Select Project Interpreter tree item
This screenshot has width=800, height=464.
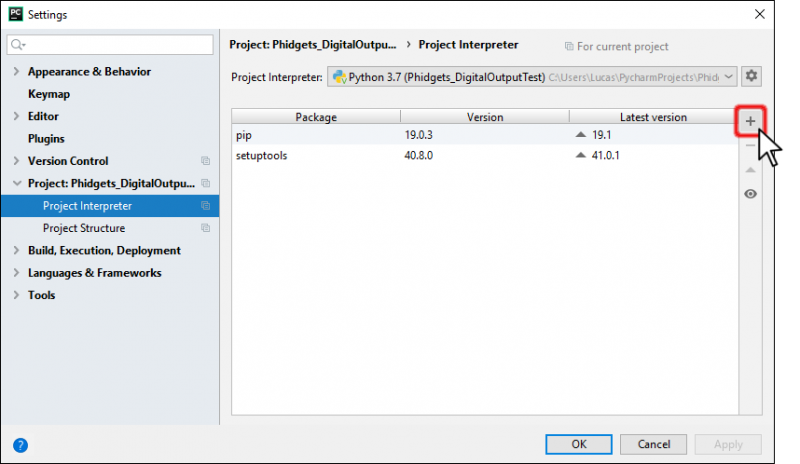pyautogui.click(x=110, y=206)
